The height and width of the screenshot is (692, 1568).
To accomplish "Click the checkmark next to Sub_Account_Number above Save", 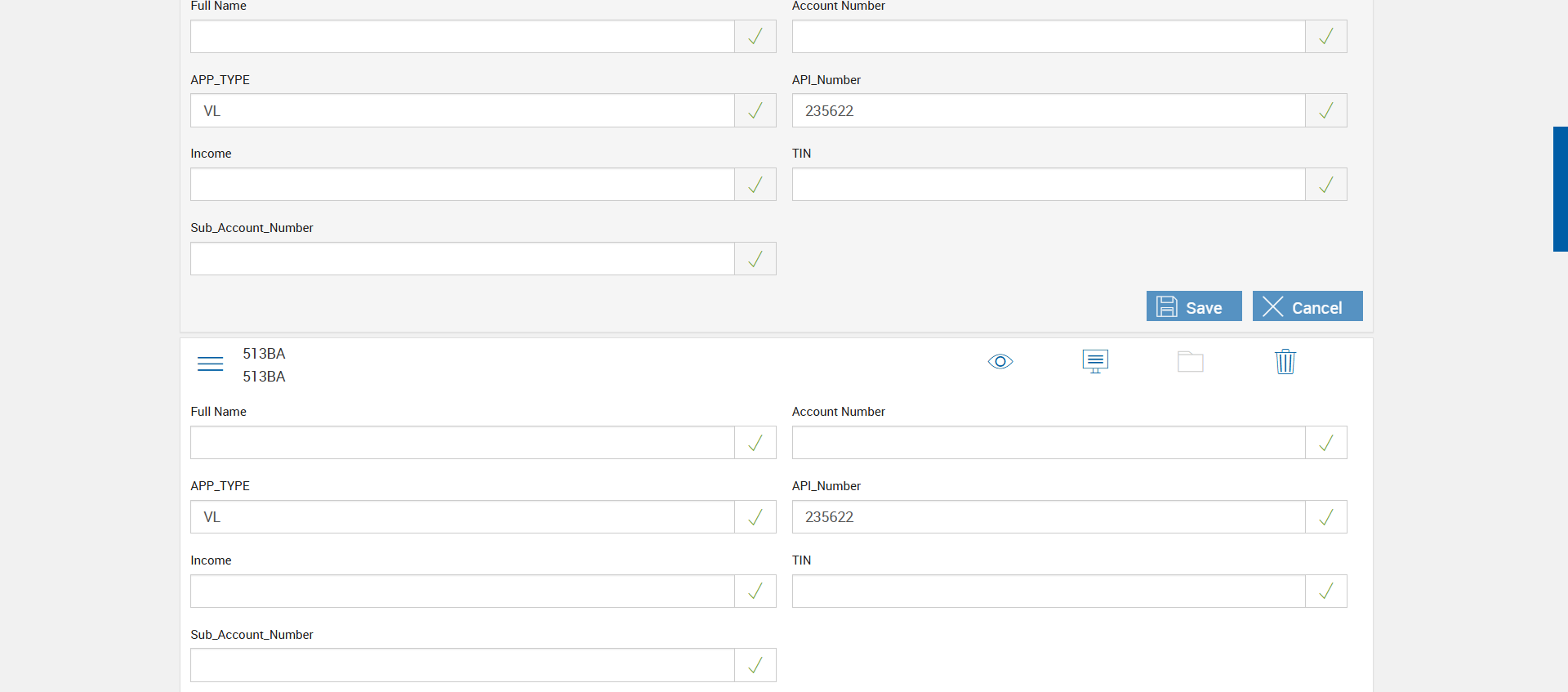I will click(755, 259).
